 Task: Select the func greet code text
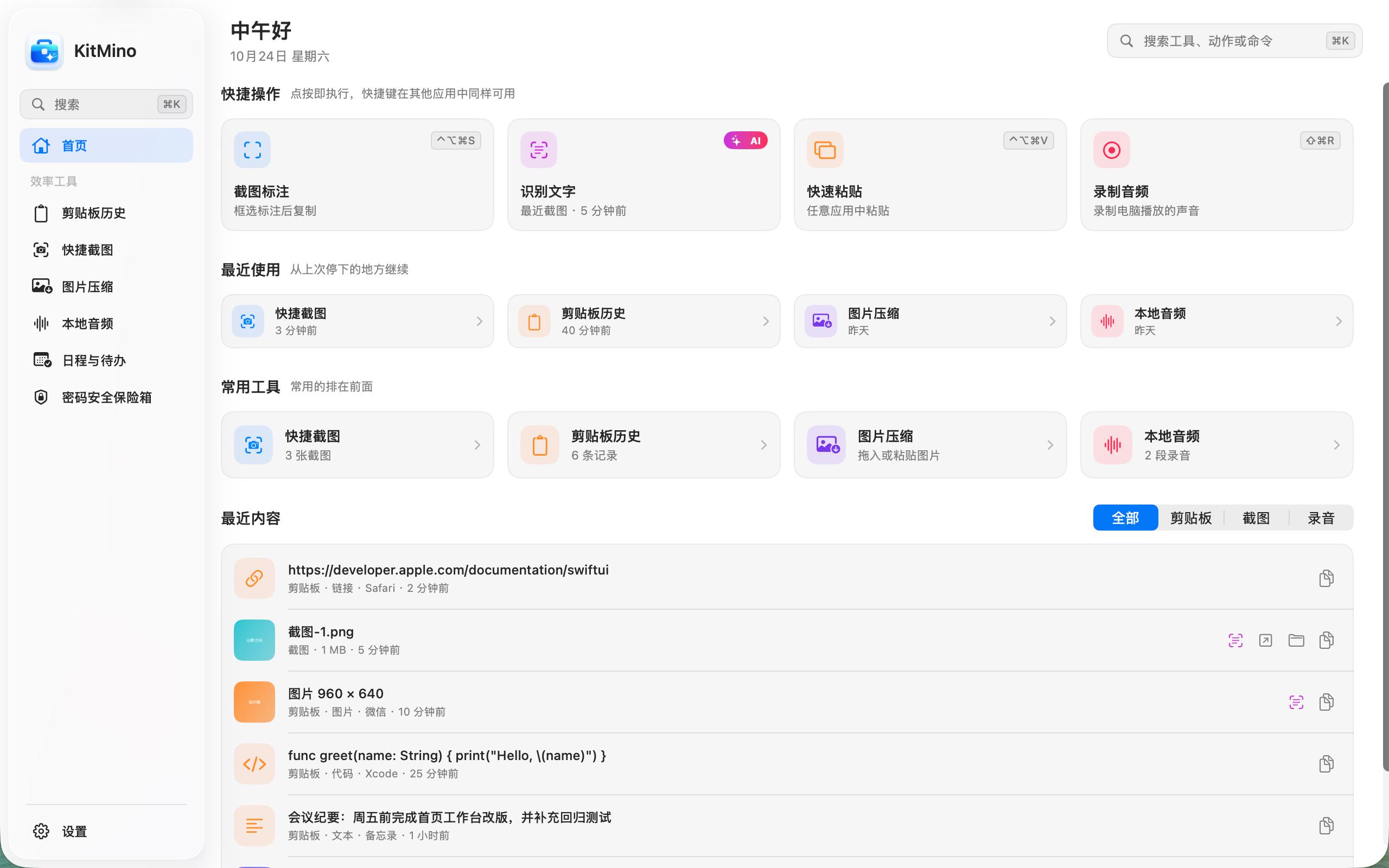447,756
